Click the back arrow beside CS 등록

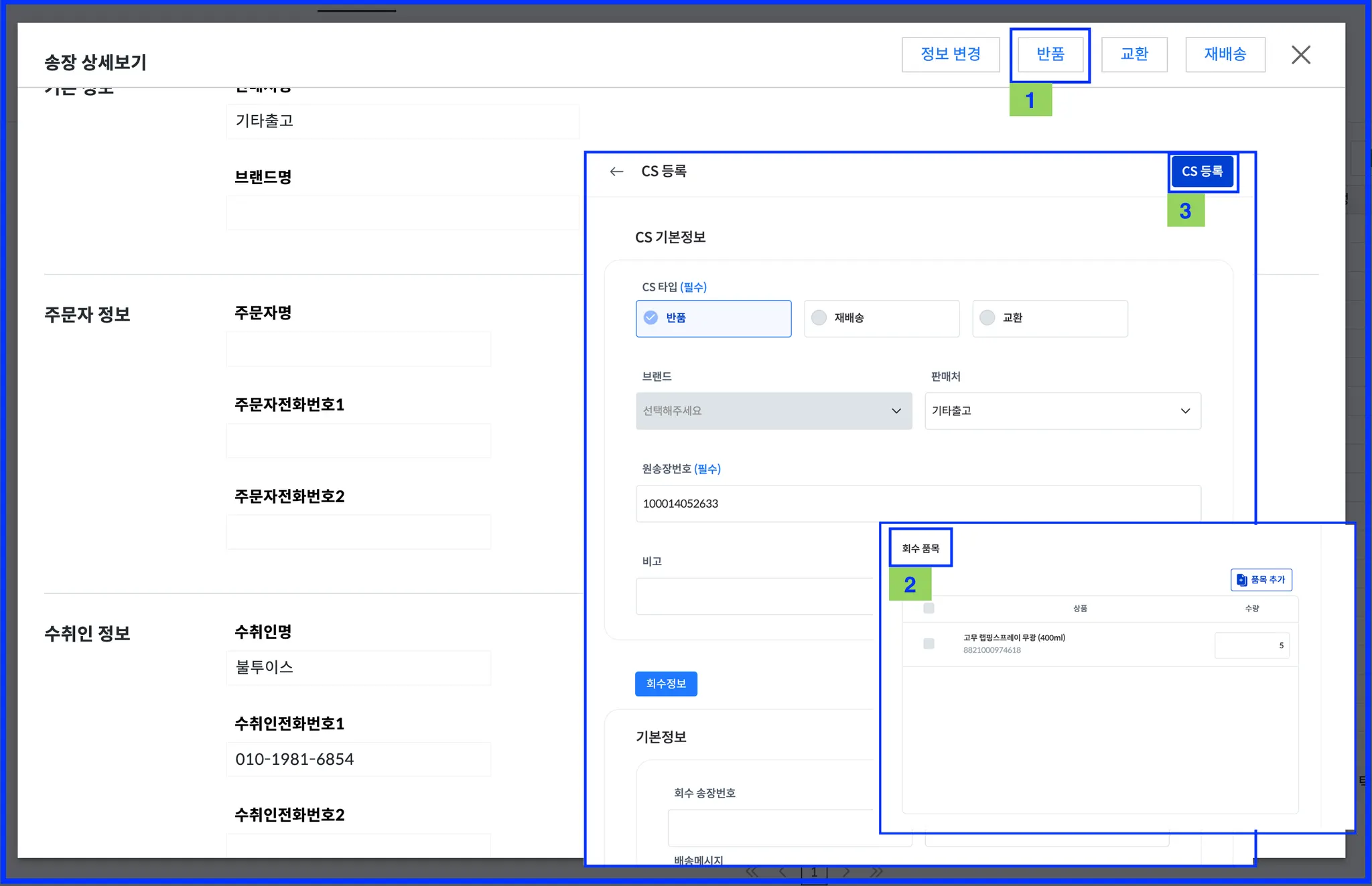(616, 171)
